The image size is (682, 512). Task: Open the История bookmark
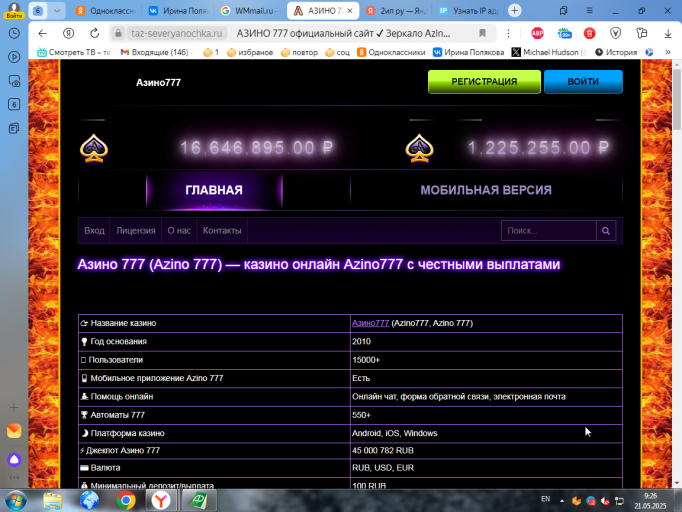616,52
